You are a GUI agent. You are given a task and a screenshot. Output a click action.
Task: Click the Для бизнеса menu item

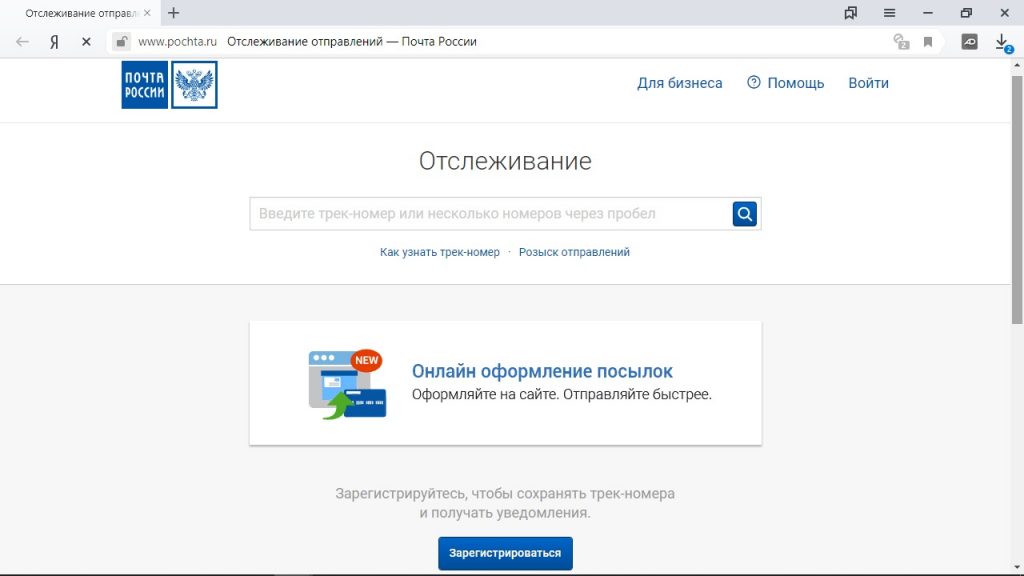click(x=679, y=83)
